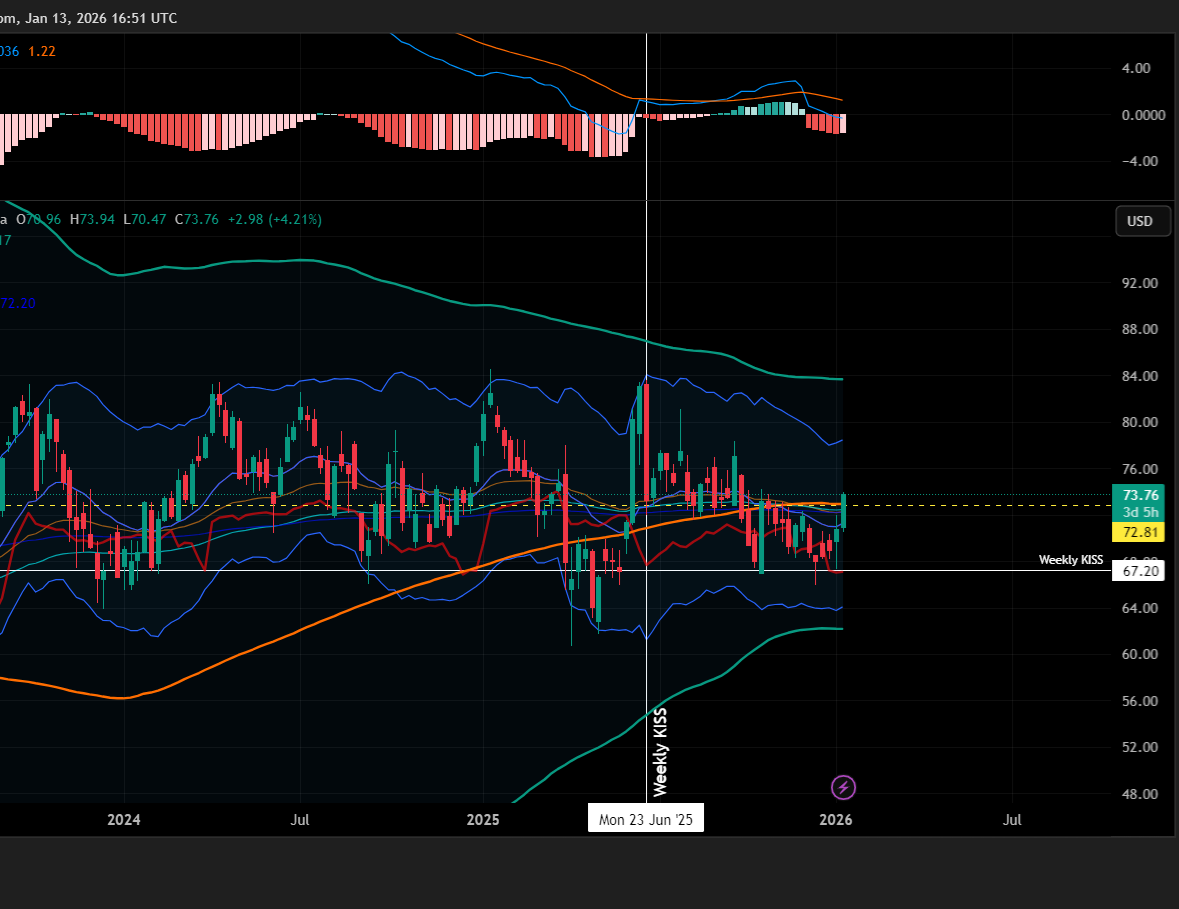Image resolution: width=1179 pixels, height=909 pixels.
Task: Open the USD currency selector
Action: pyautogui.click(x=1142, y=221)
